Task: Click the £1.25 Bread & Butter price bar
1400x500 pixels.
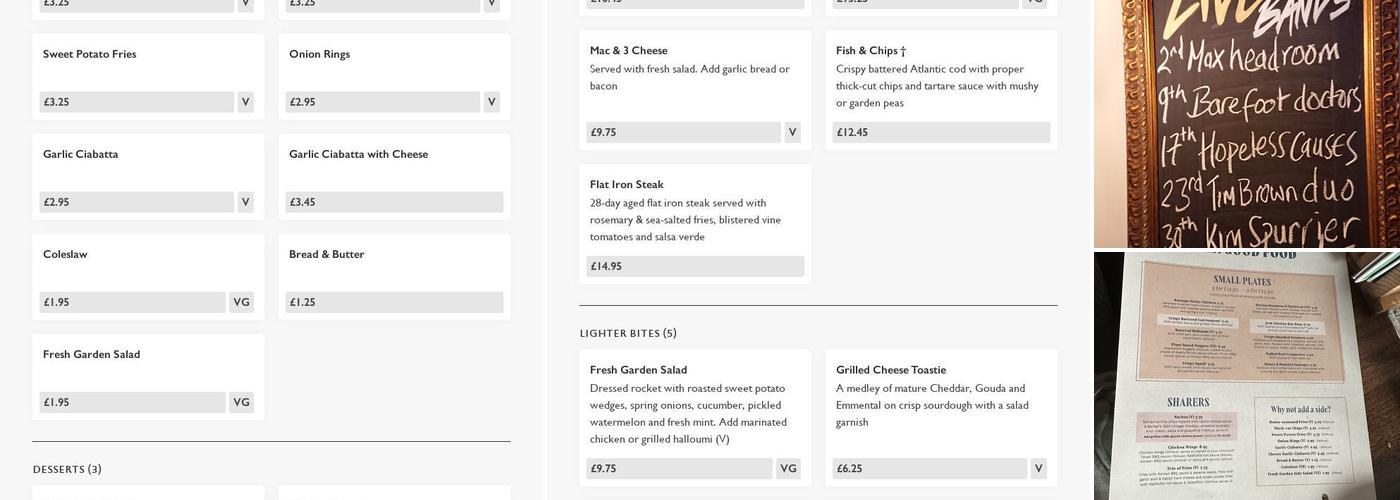Action: tap(394, 302)
